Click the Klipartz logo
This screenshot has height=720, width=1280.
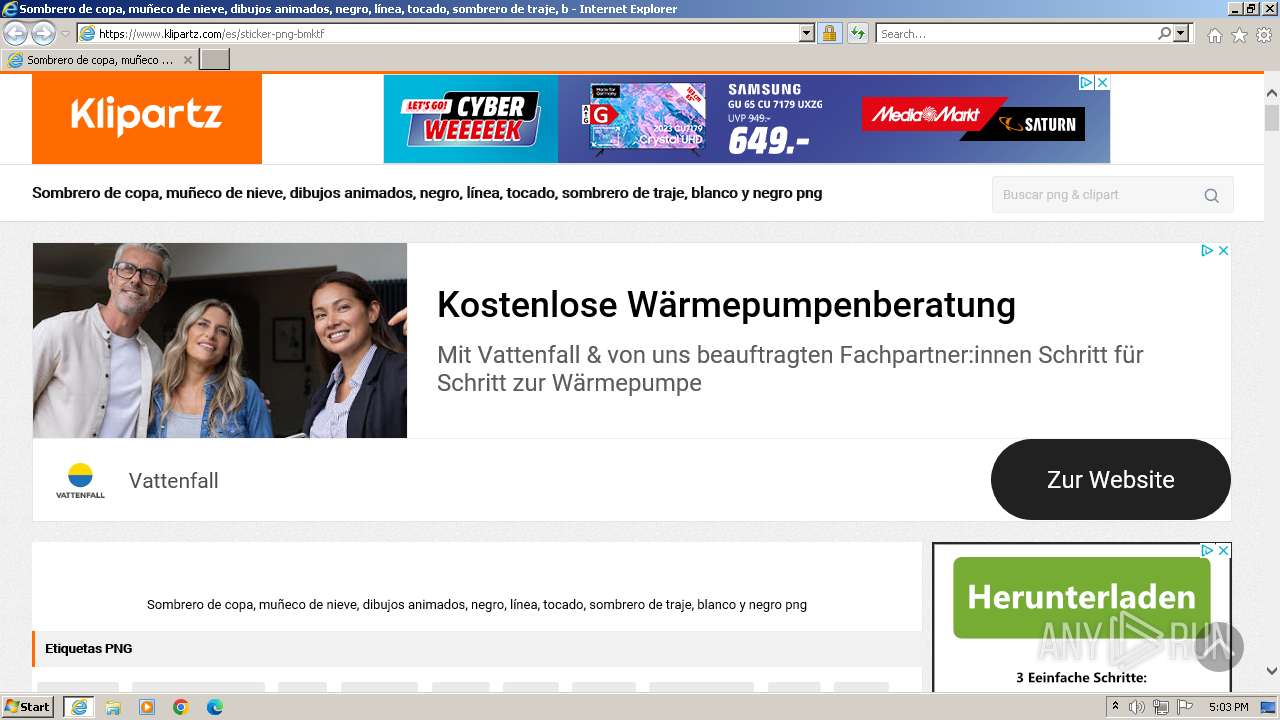(x=147, y=118)
